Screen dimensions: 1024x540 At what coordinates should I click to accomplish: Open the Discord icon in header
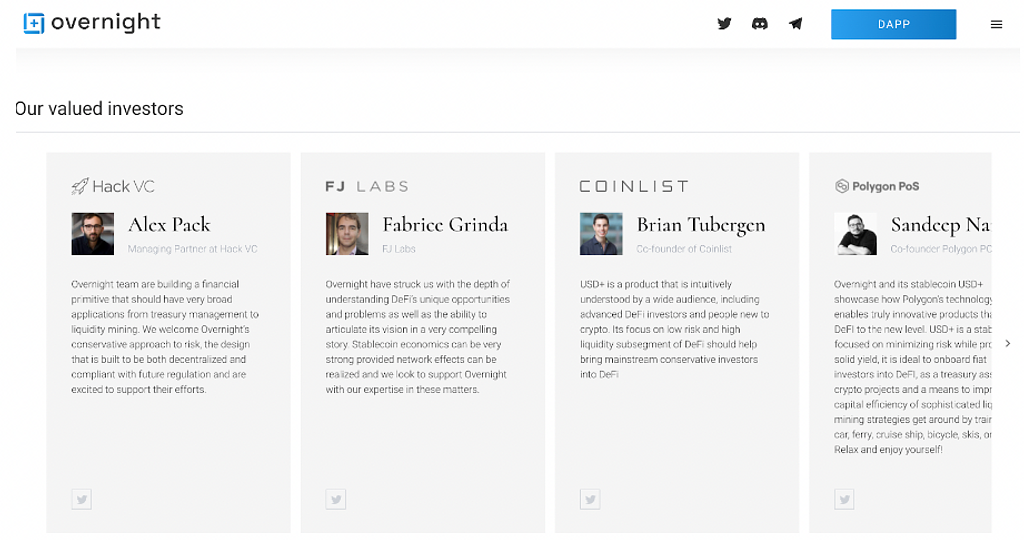point(760,24)
